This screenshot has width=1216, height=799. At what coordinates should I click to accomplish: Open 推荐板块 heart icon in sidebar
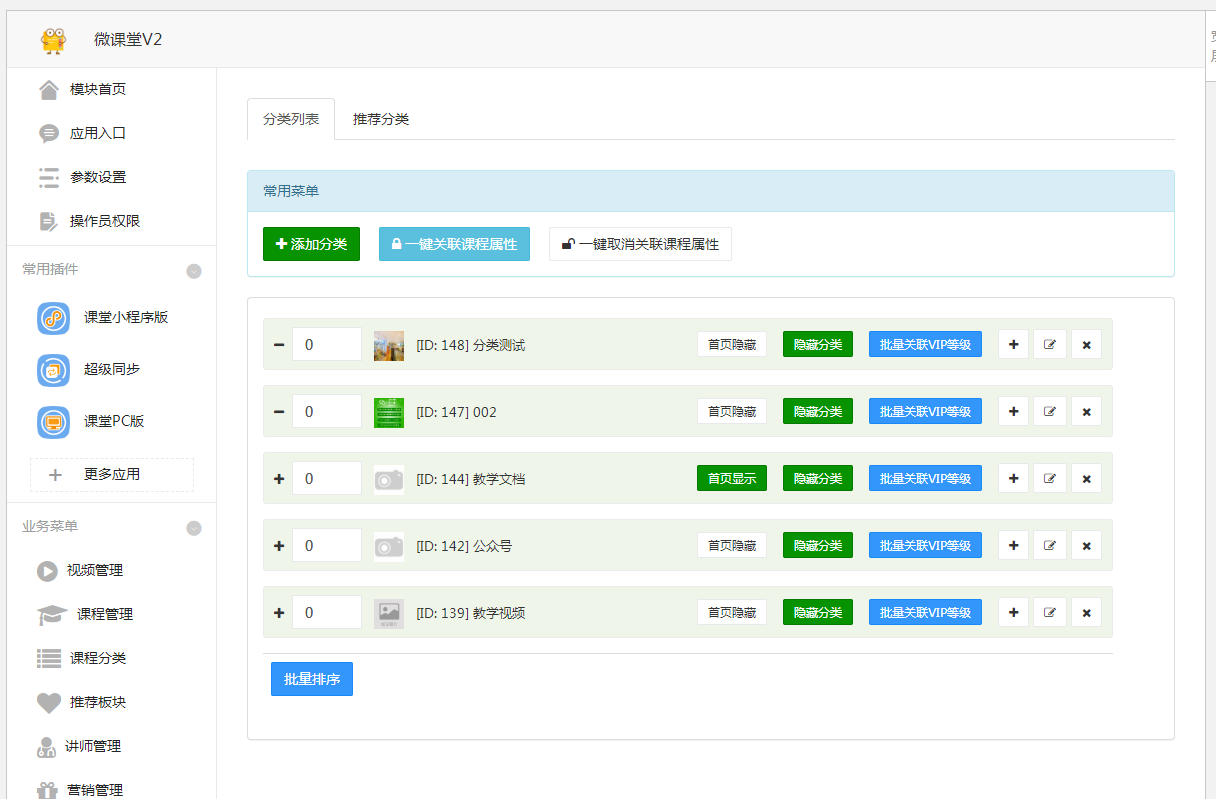point(97,703)
